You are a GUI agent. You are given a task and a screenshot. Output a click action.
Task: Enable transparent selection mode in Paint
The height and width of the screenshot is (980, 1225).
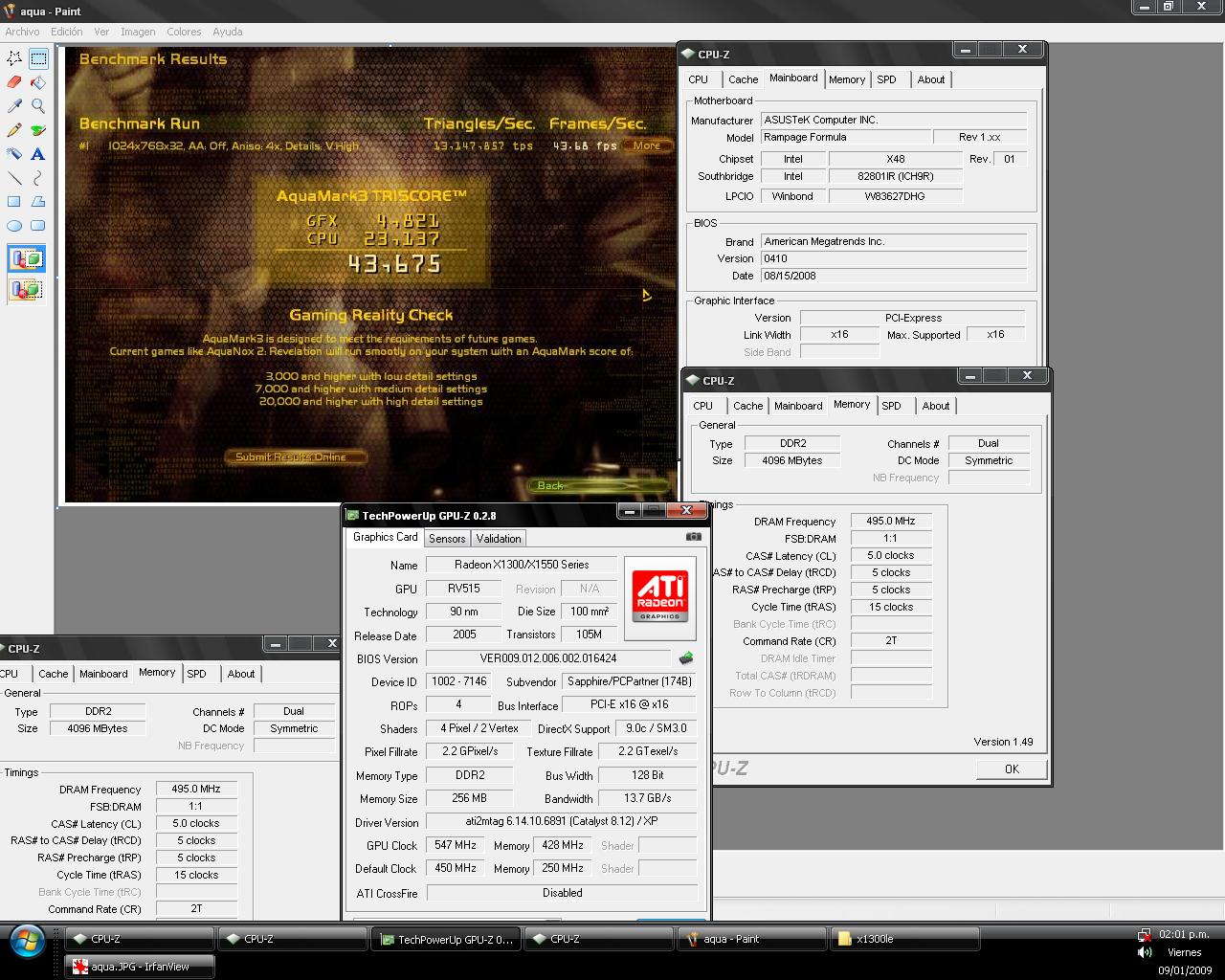coord(26,289)
